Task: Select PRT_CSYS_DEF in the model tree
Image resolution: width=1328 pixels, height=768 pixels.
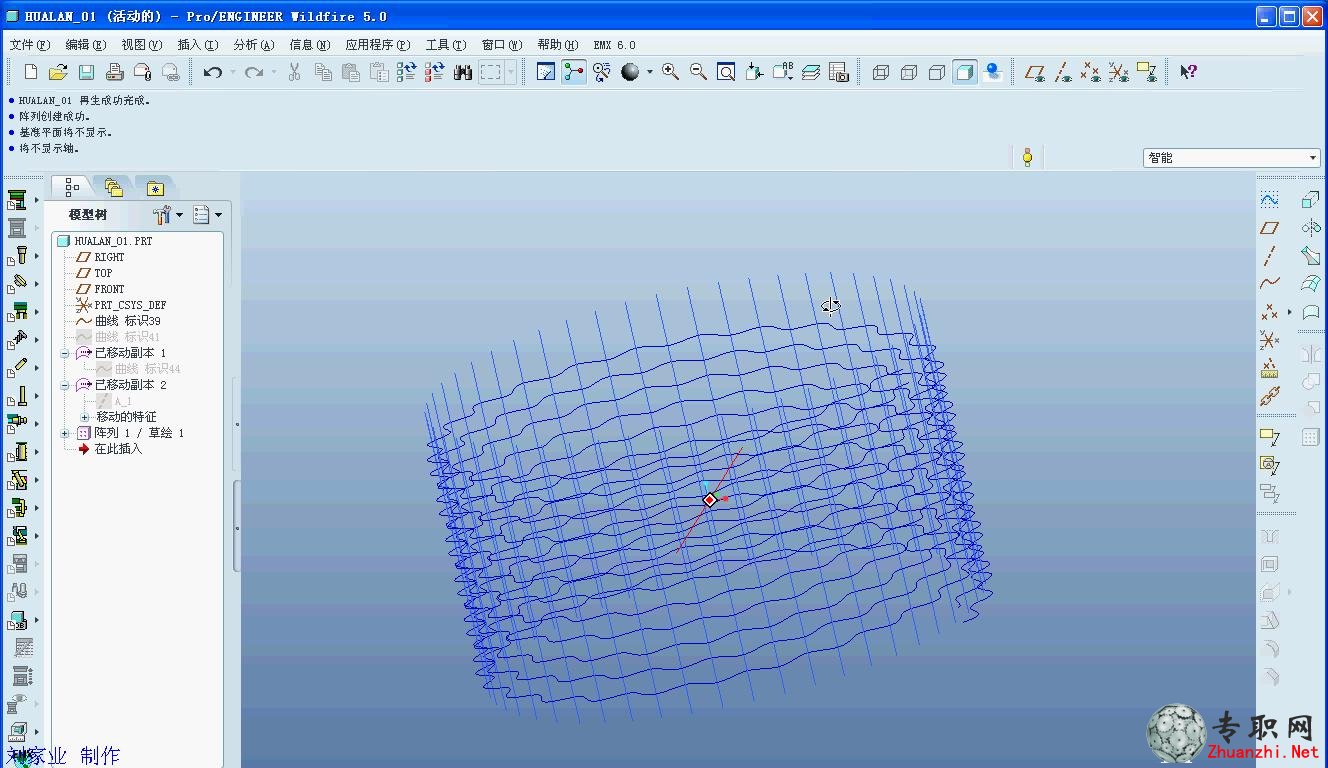Action: pyautogui.click(x=121, y=305)
